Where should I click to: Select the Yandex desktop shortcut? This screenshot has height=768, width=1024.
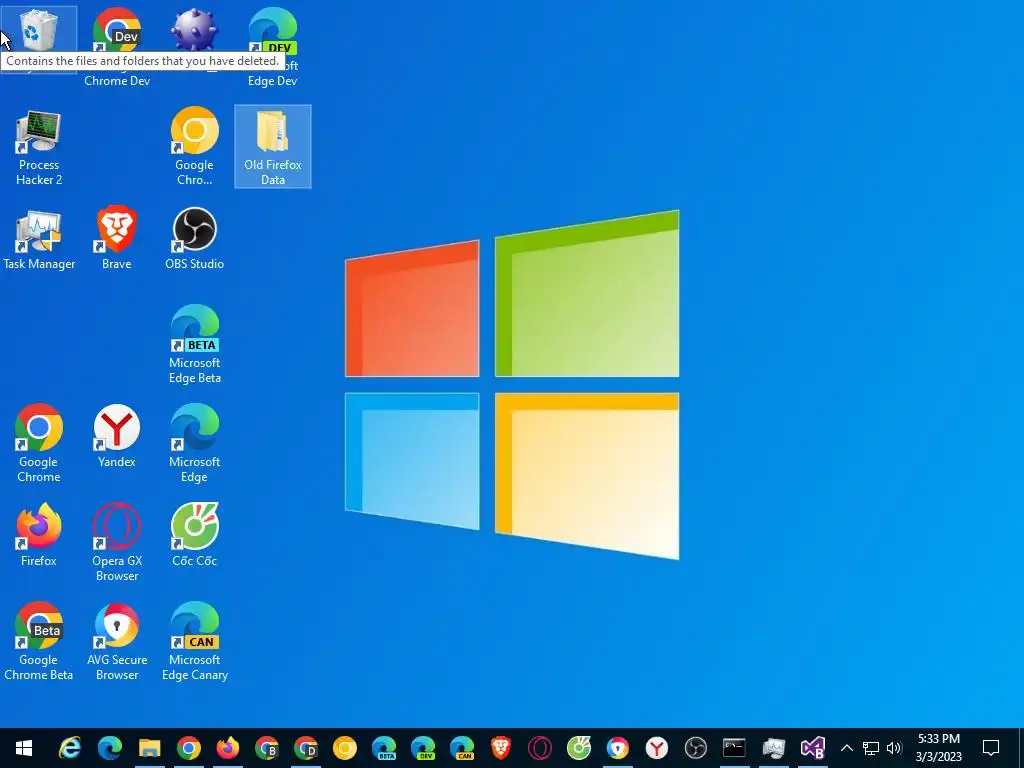tap(117, 437)
